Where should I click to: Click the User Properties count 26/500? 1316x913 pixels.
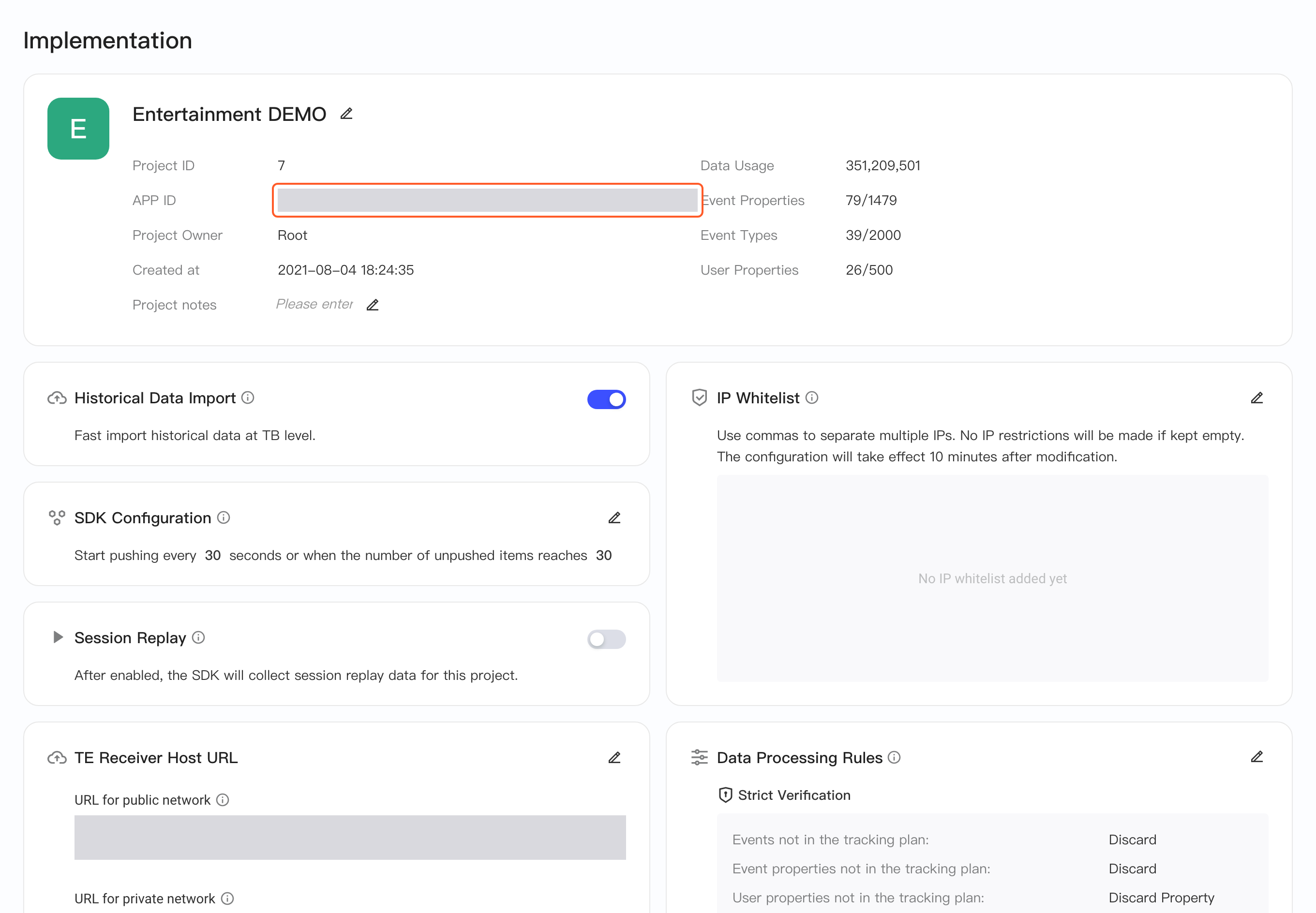[x=869, y=270]
